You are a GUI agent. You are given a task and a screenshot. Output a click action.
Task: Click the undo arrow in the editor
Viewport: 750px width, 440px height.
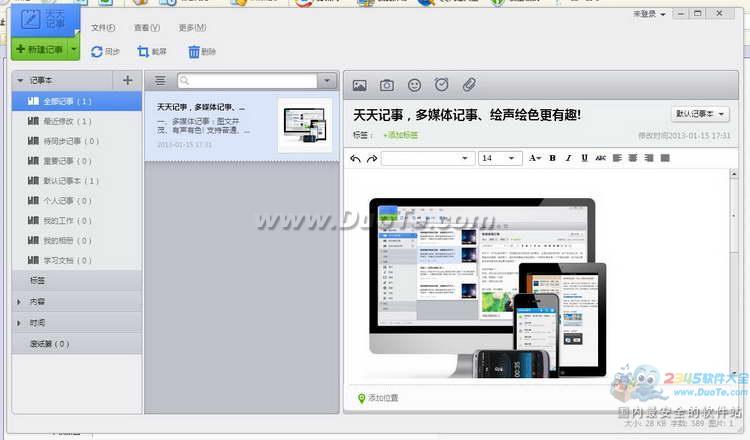(x=356, y=158)
